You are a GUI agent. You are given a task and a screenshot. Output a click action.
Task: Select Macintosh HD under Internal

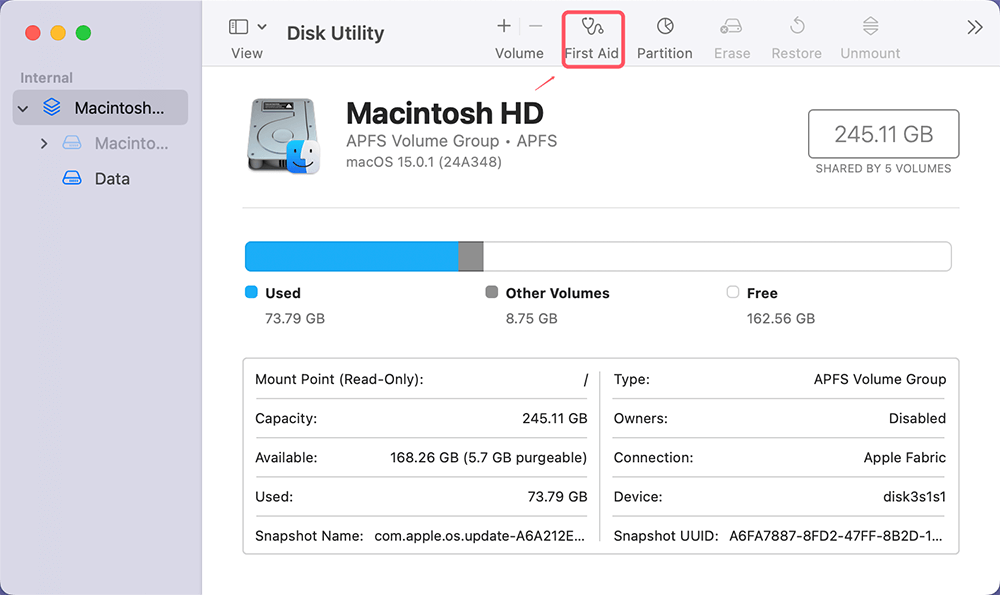coord(100,108)
